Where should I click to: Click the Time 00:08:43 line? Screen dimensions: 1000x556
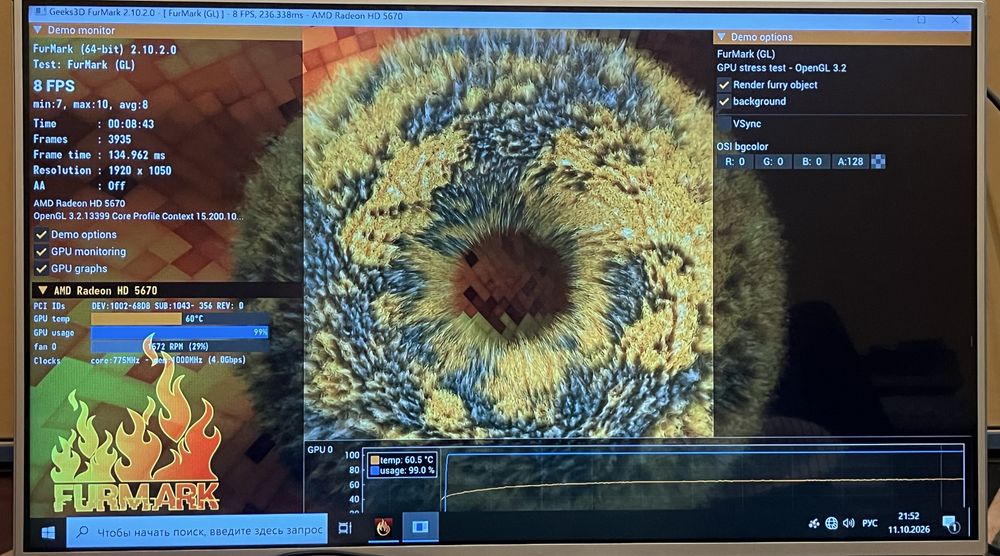click(94, 124)
